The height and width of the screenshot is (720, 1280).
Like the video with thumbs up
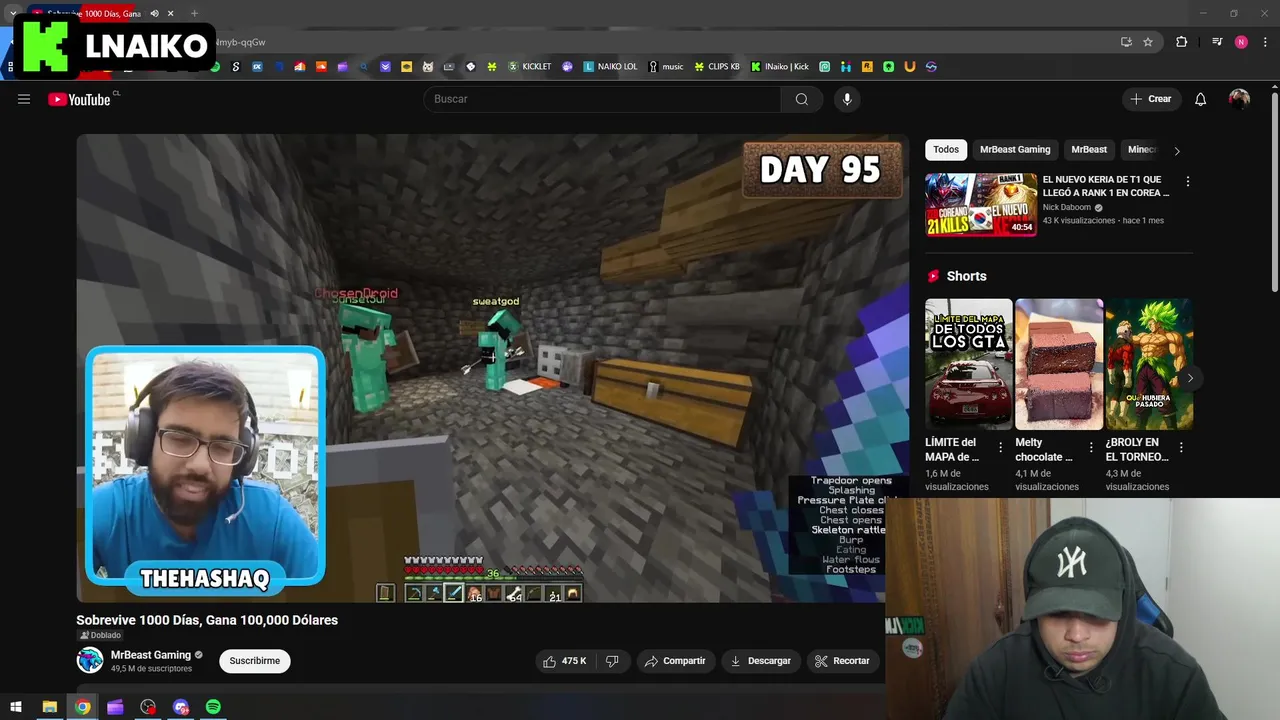[565, 661]
